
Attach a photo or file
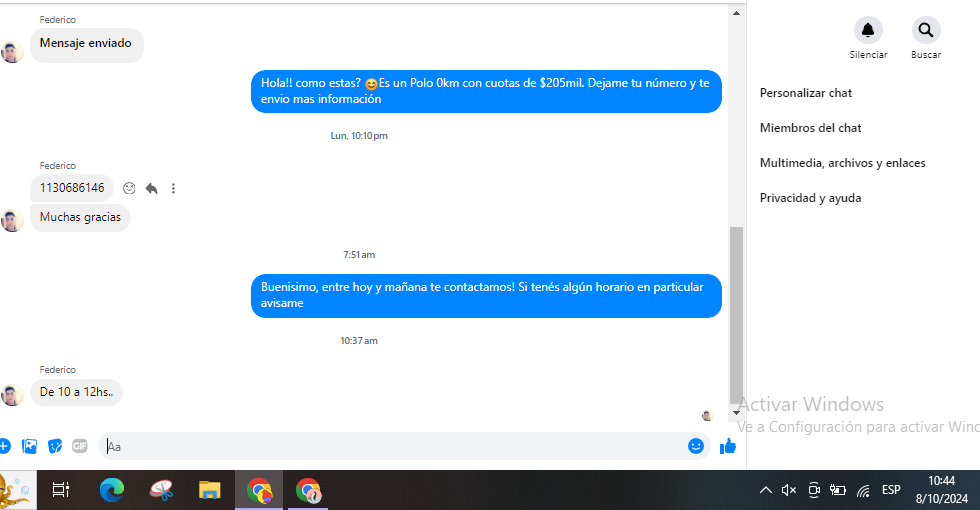click(29, 446)
